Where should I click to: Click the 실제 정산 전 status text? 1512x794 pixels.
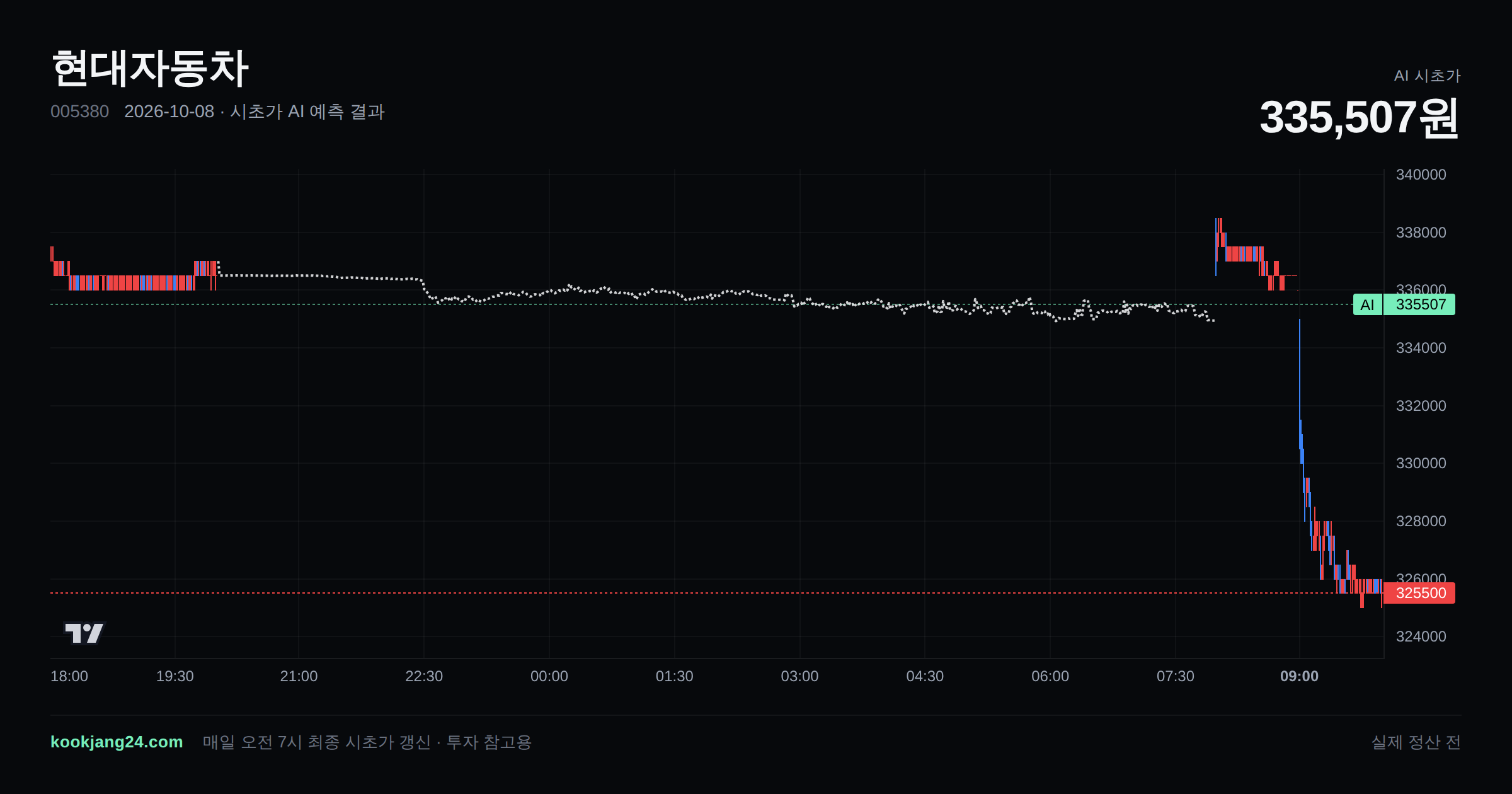pos(1416,742)
